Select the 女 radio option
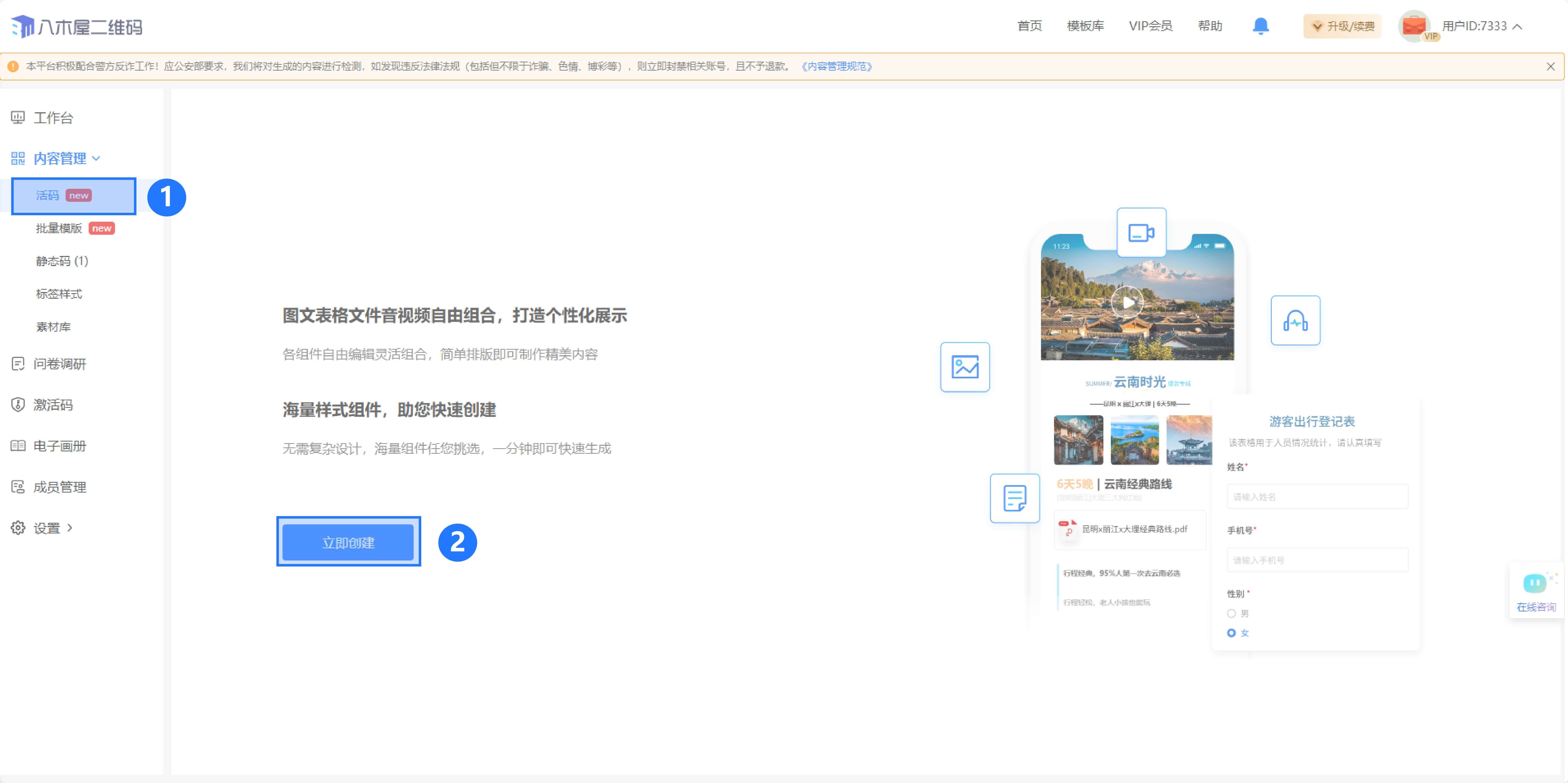Screen dimensions: 1568x783 [1231, 633]
